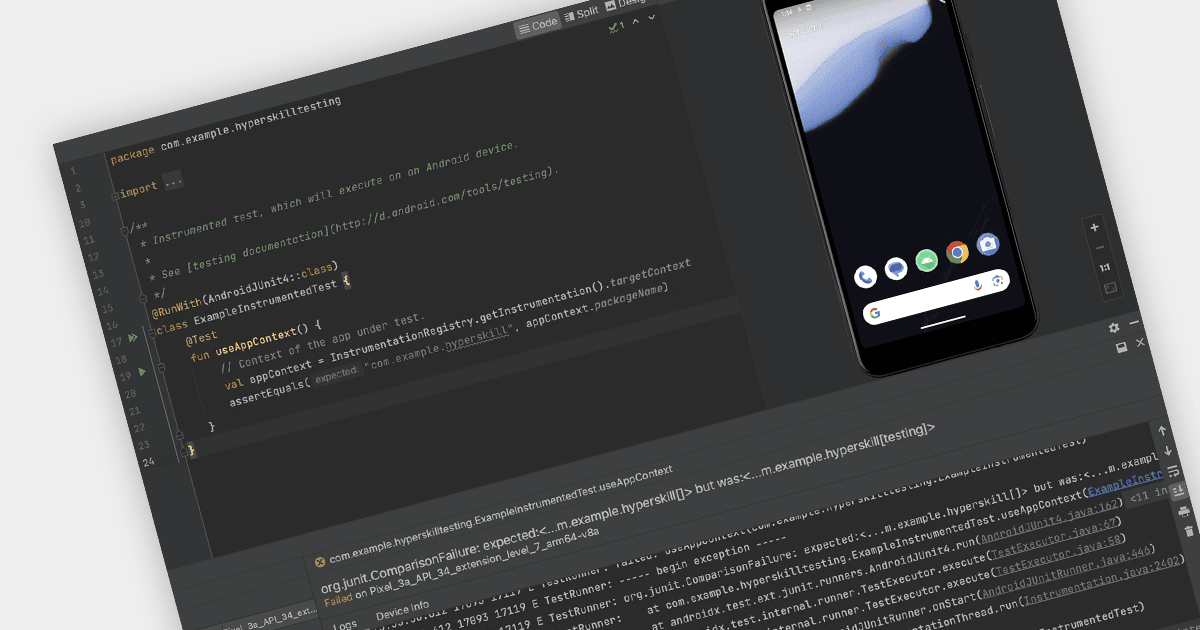Print the log output

(x=1184, y=512)
